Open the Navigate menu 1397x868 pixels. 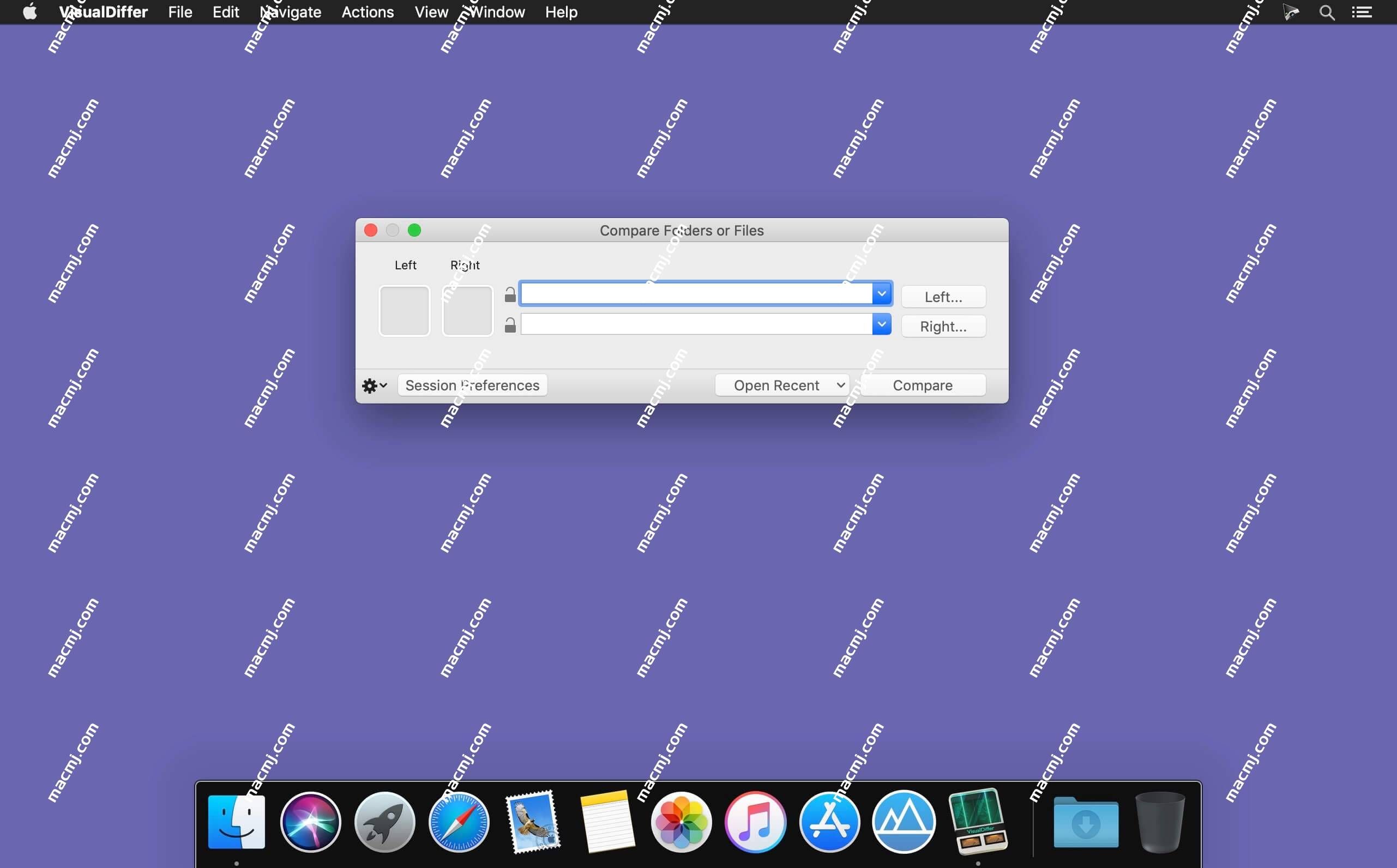point(290,12)
